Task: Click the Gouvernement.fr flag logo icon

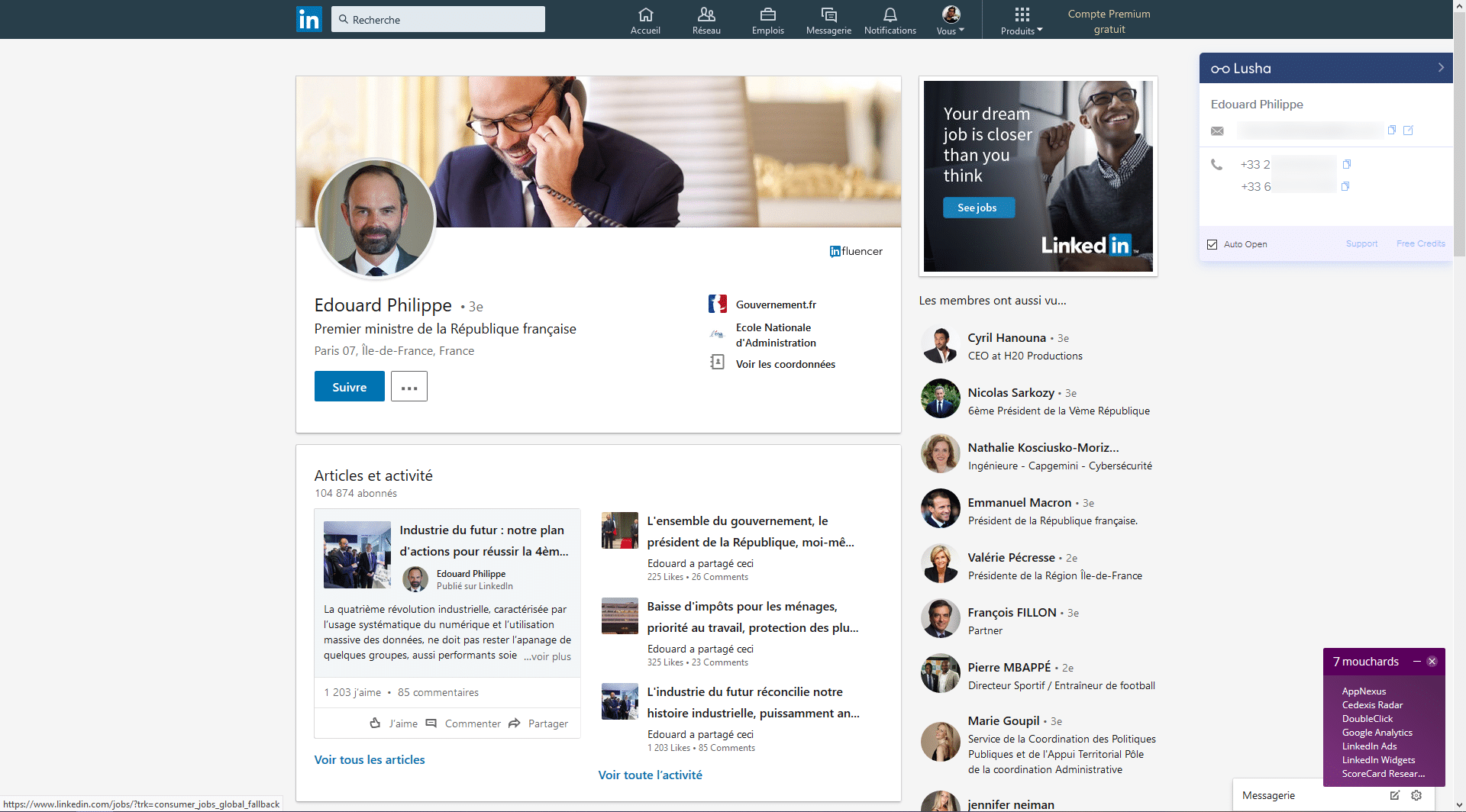Action: (717, 304)
